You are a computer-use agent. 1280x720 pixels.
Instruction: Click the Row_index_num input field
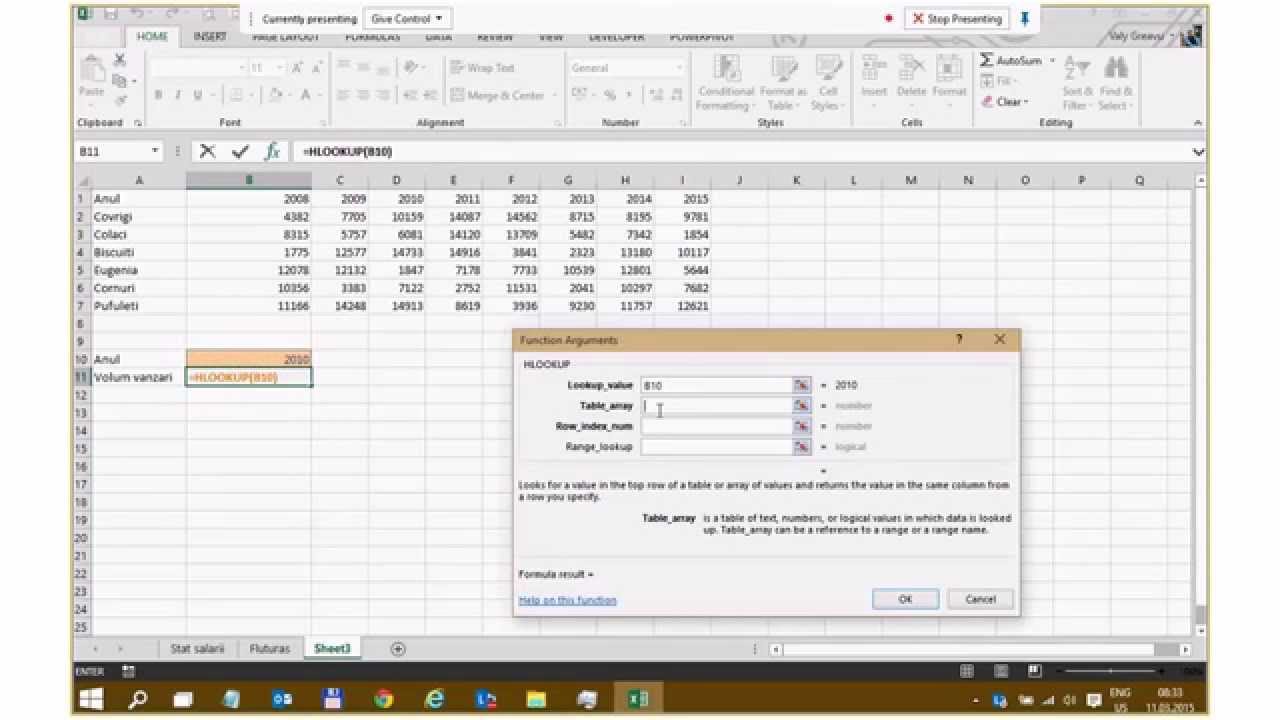(717, 426)
